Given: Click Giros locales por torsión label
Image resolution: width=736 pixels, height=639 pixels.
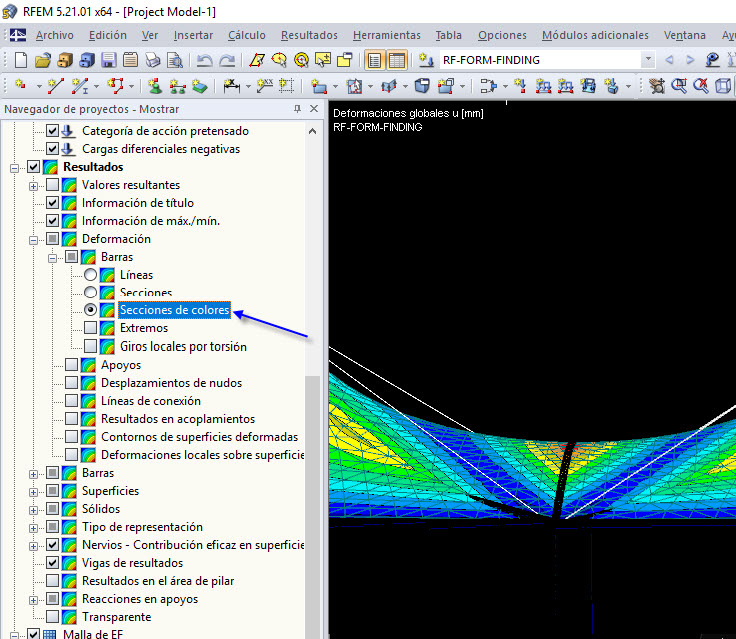Looking at the screenshot, I should pyautogui.click(x=183, y=347).
